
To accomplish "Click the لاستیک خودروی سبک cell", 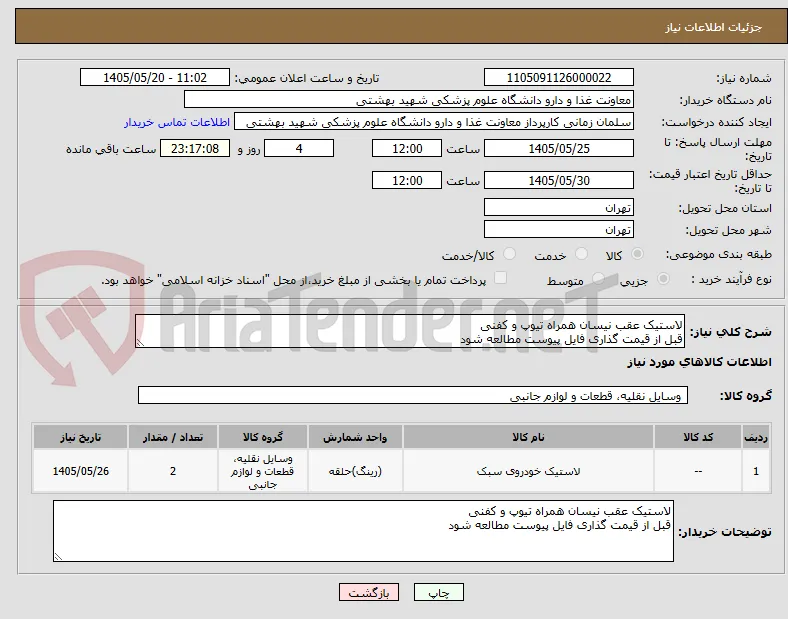I will (528, 471).
